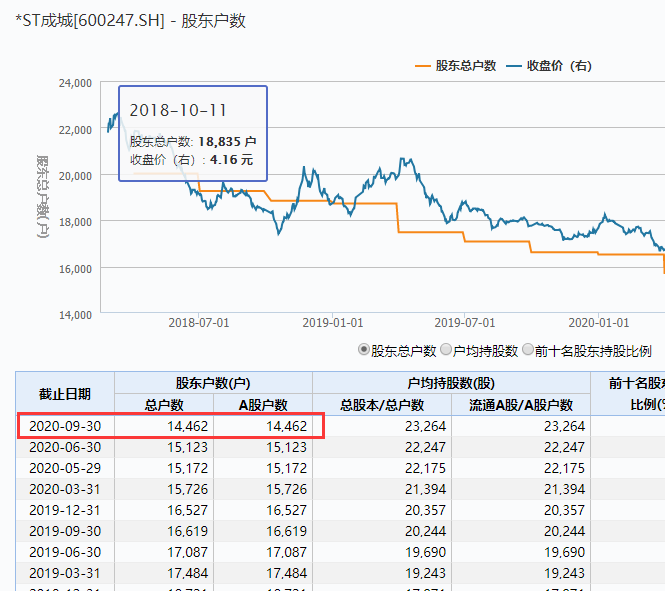Click the 24,000 y-axis label

pos(75,83)
